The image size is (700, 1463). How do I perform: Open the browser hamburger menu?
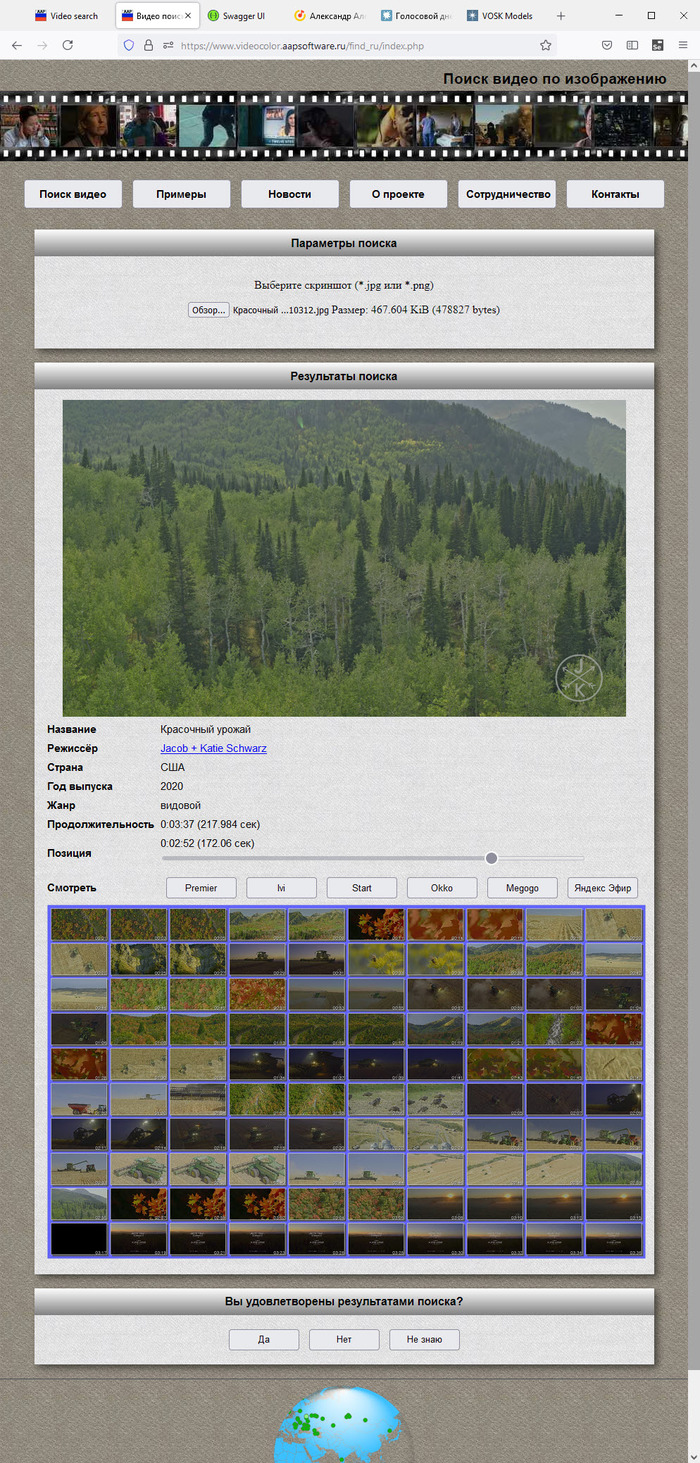click(683, 45)
